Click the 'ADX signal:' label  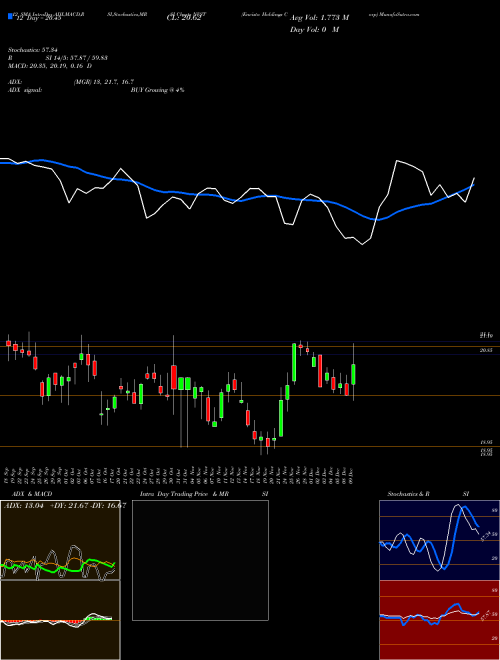coord(24,90)
